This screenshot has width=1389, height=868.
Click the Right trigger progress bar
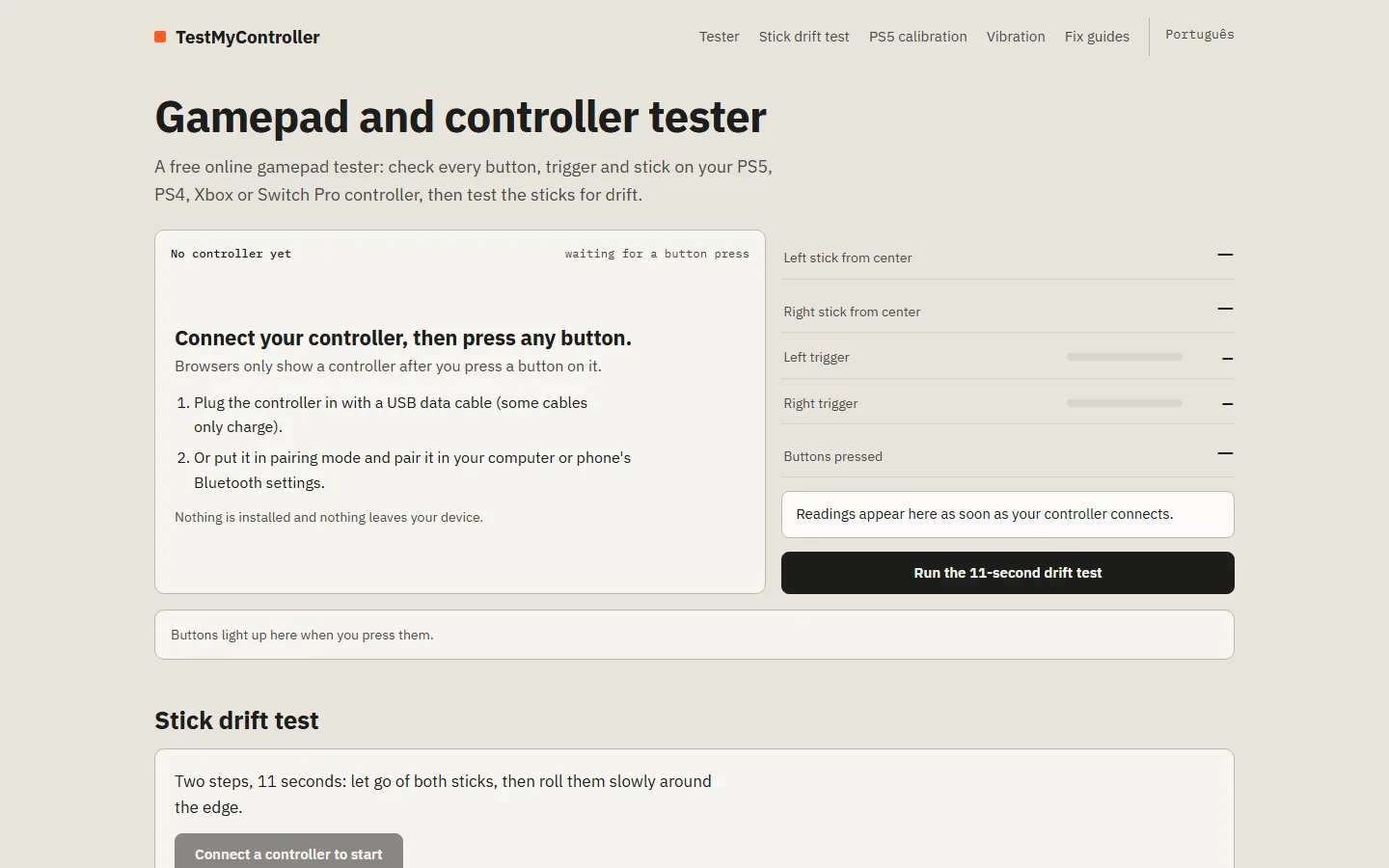click(x=1125, y=403)
